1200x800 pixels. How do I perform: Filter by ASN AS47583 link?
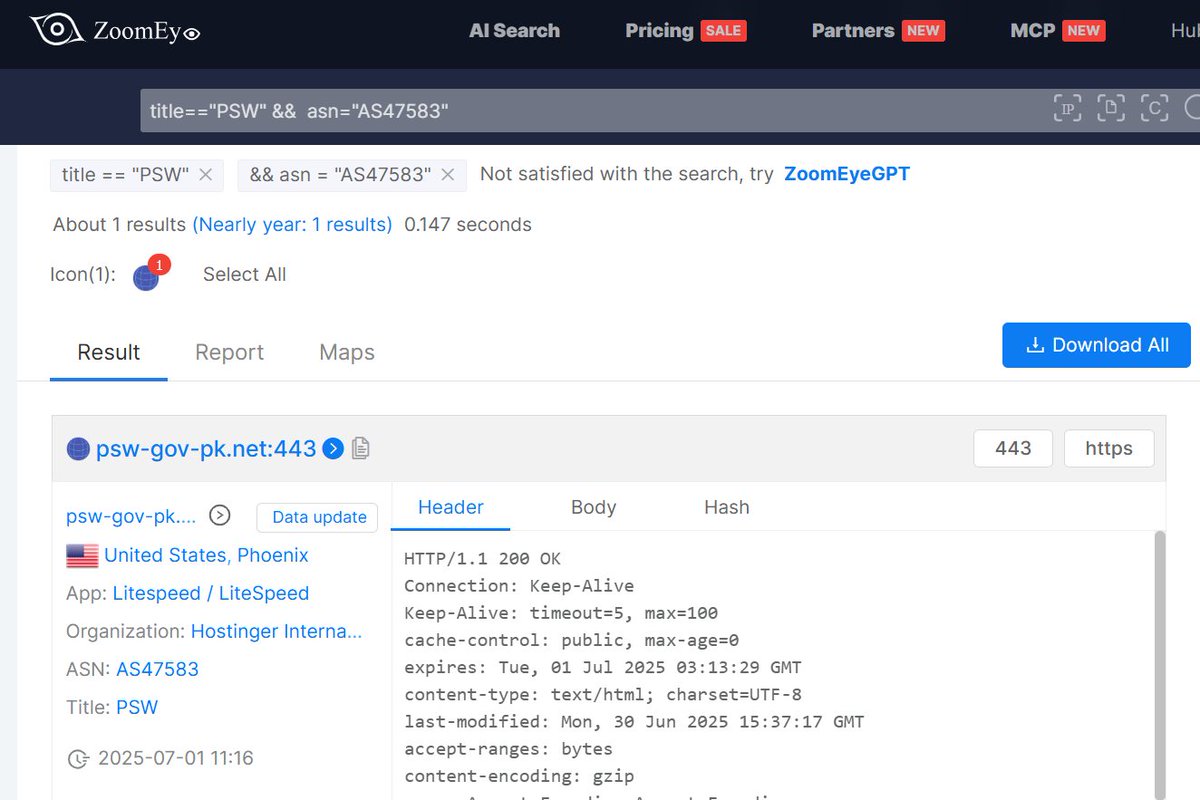coord(157,670)
